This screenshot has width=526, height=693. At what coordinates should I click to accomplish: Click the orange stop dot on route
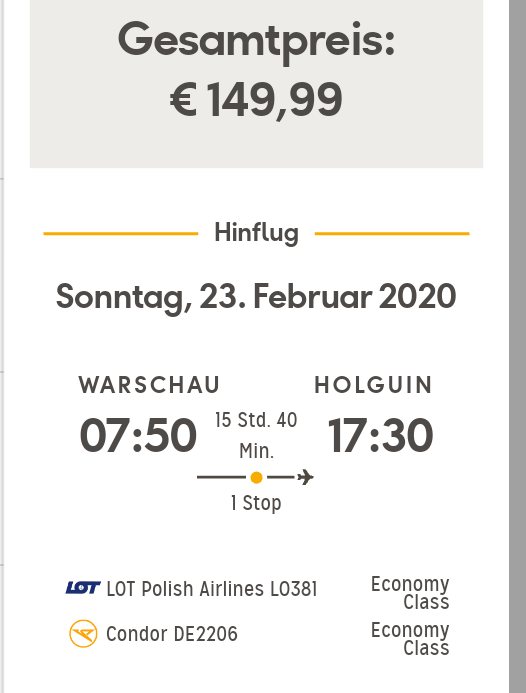coord(256,477)
